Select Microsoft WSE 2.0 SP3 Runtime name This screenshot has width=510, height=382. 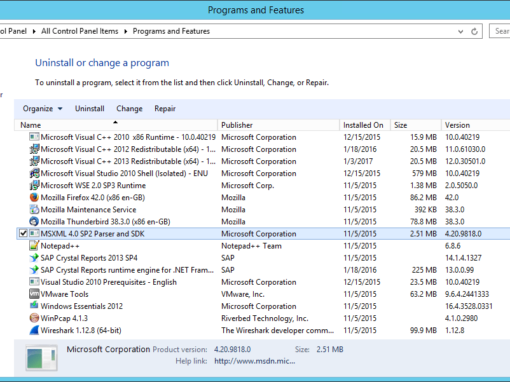point(93,185)
